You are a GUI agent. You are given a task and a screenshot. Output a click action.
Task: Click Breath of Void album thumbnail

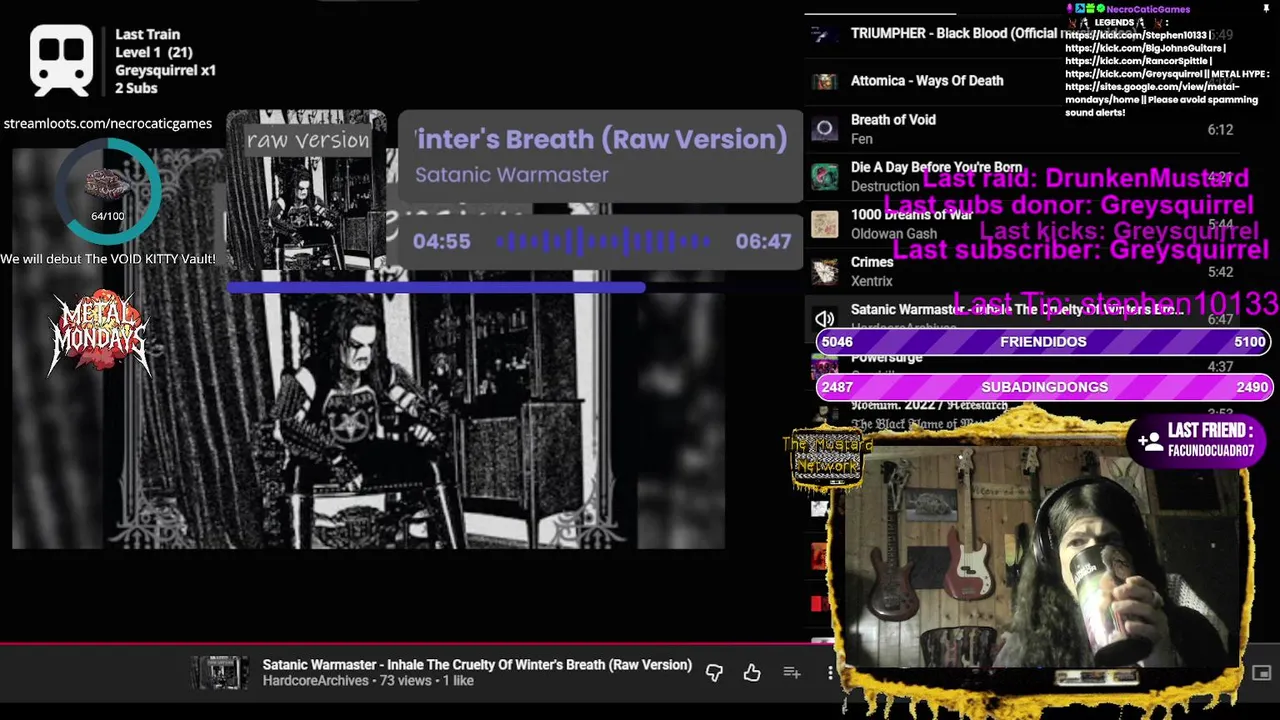[x=824, y=128]
